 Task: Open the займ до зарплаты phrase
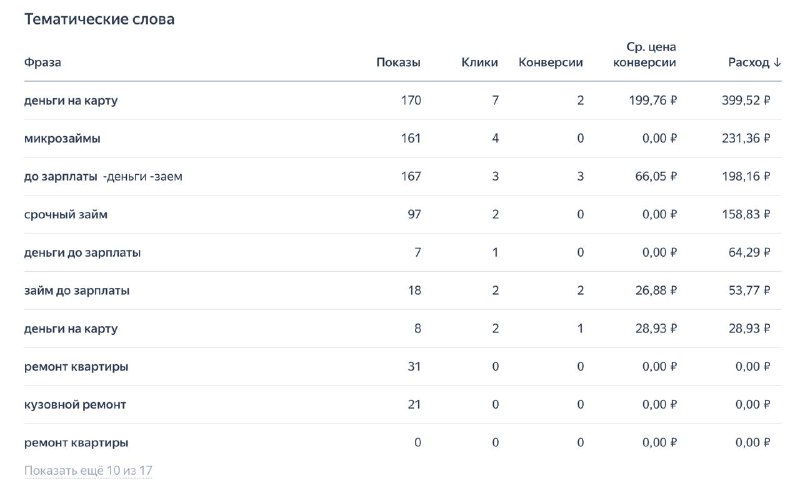(x=77, y=290)
